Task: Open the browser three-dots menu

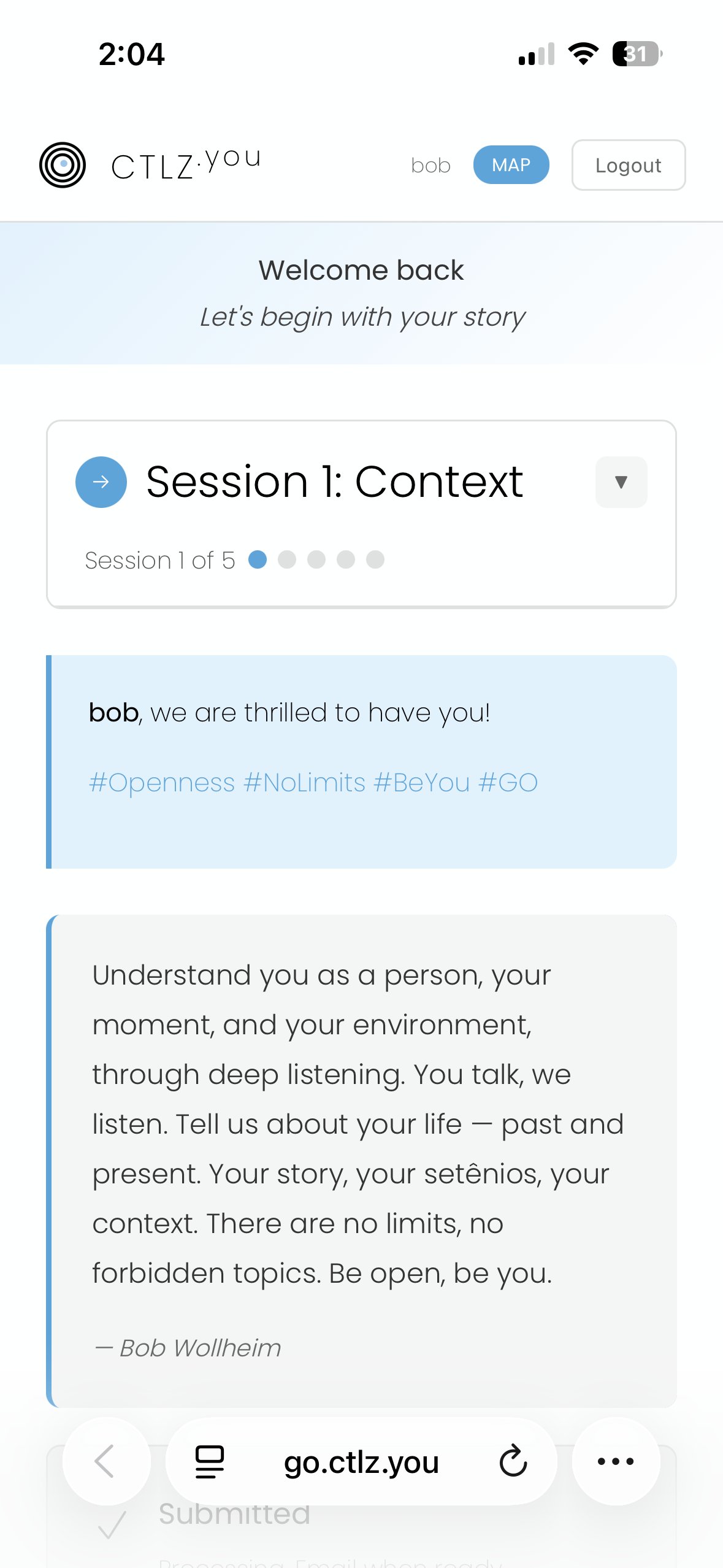Action: 616,1461
